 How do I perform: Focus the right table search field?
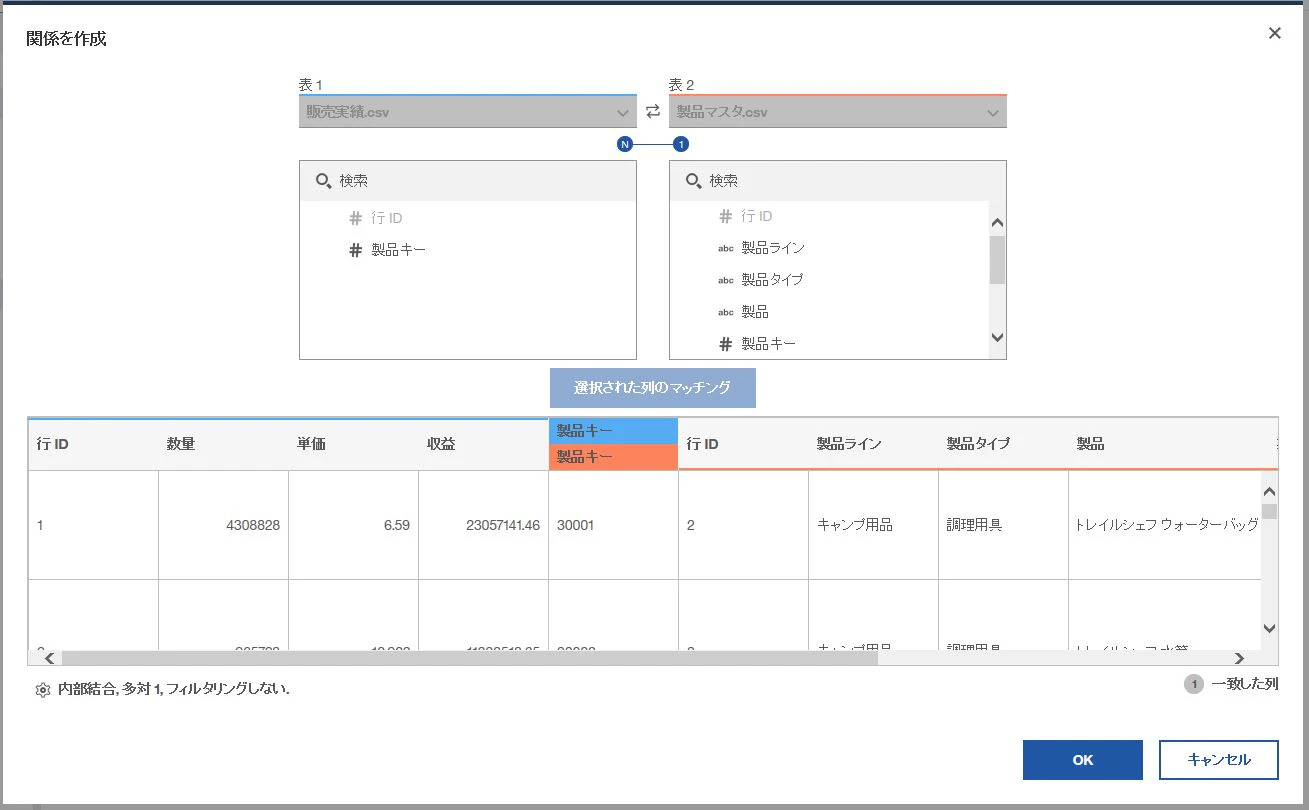[x=838, y=181]
